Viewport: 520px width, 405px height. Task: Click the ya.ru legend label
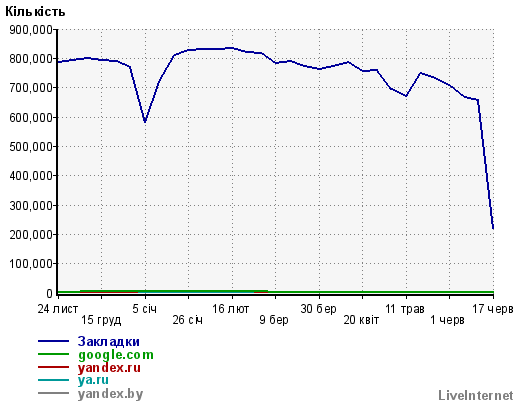click(93, 380)
